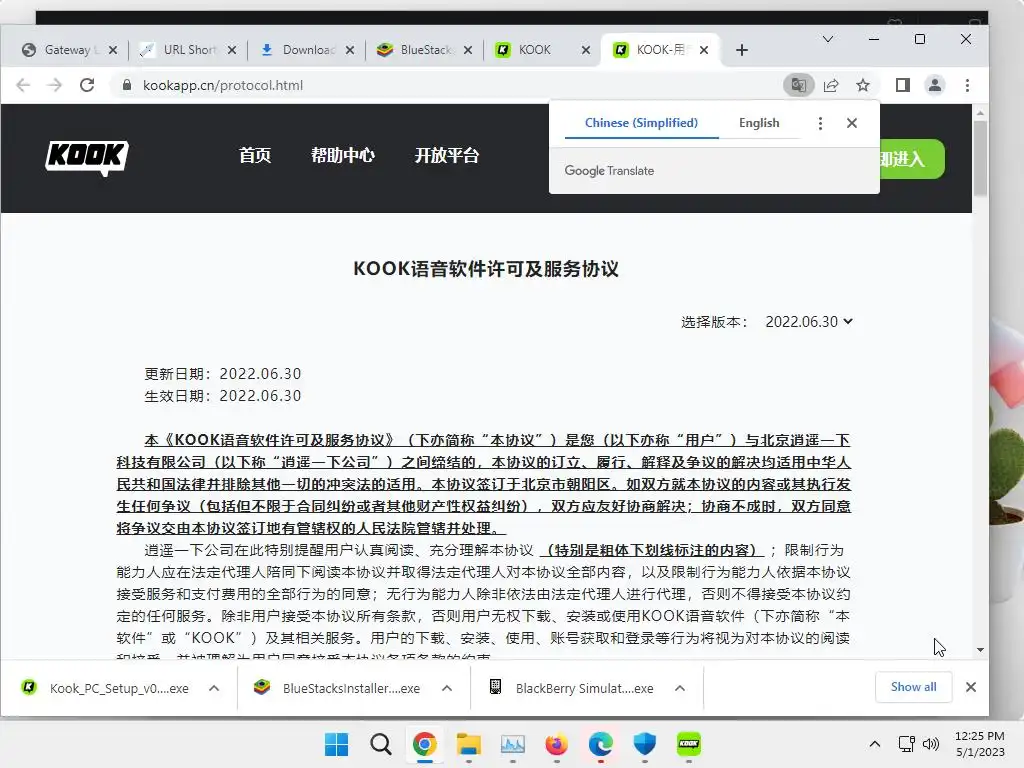Open Microsoft Edge from the taskbar

click(600, 744)
